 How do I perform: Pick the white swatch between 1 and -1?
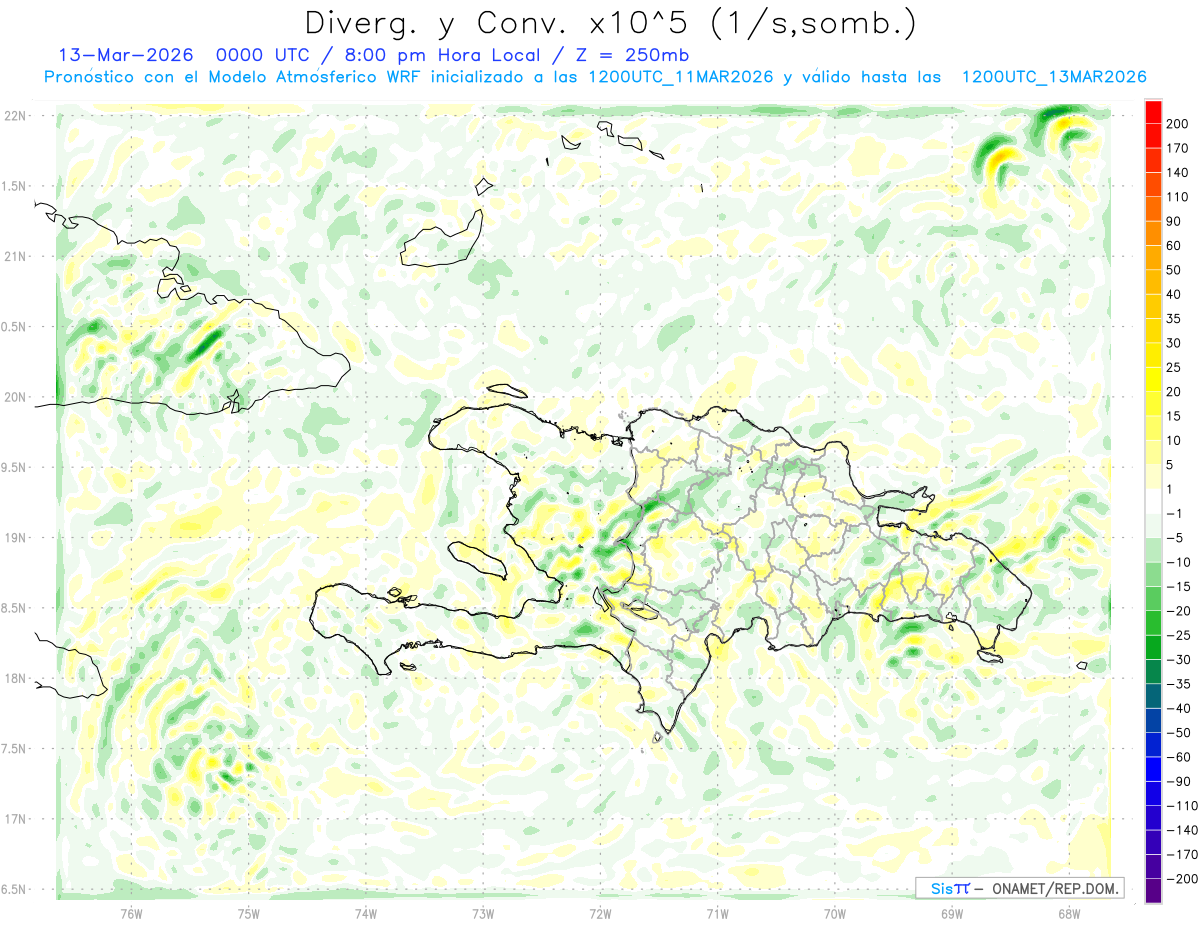tap(1153, 501)
